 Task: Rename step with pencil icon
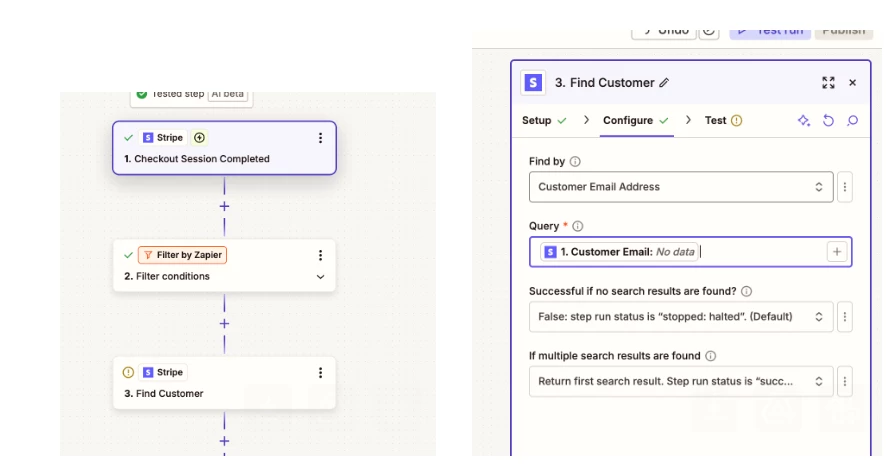[x=664, y=83]
